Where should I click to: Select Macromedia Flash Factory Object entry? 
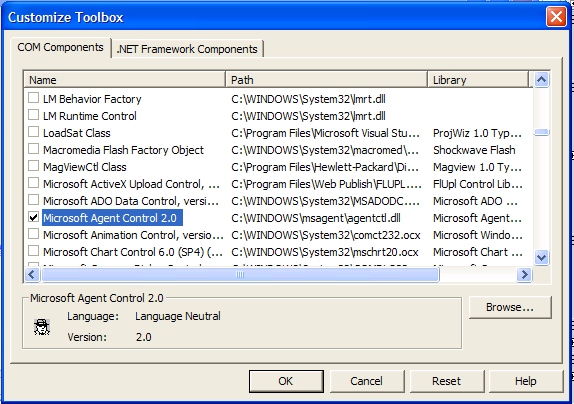pos(123,150)
